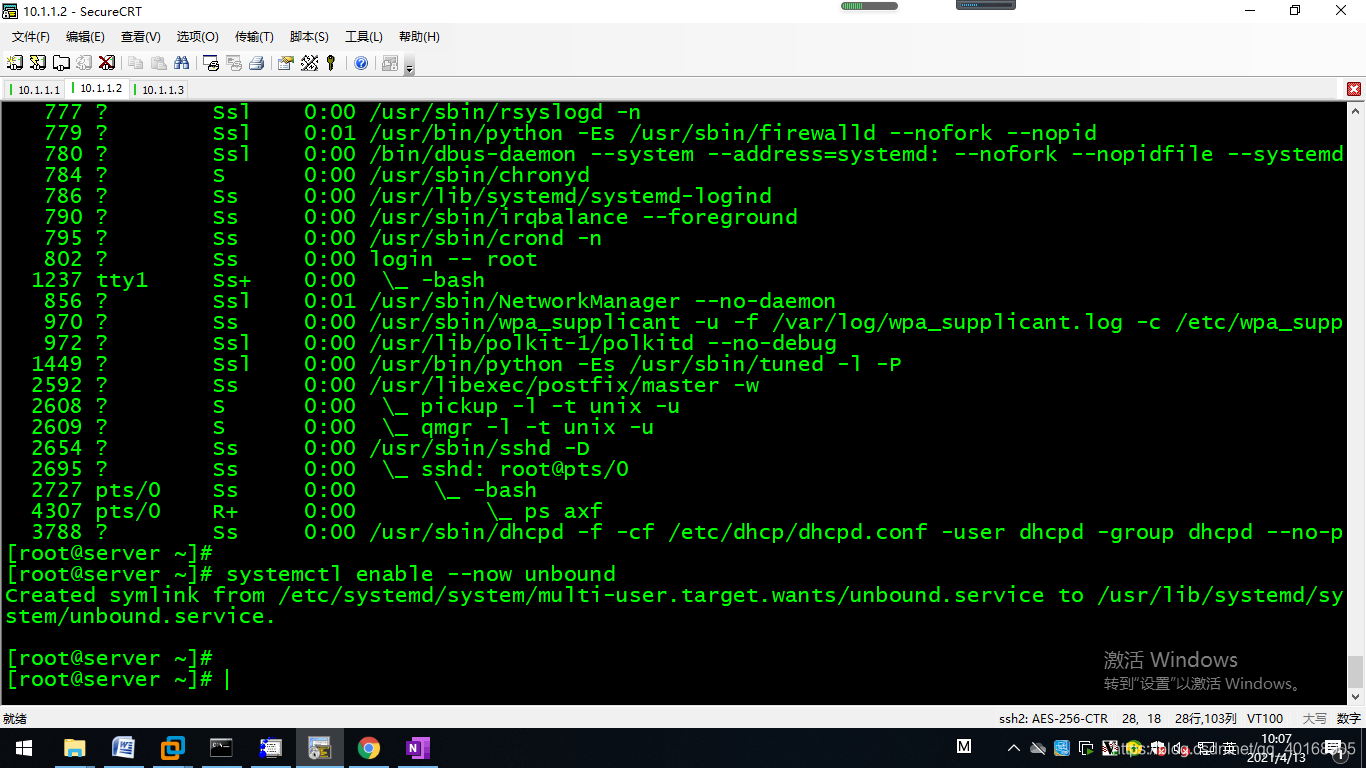Open OneNote from the taskbar
Screen dimensions: 1366x768
click(x=417, y=748)
